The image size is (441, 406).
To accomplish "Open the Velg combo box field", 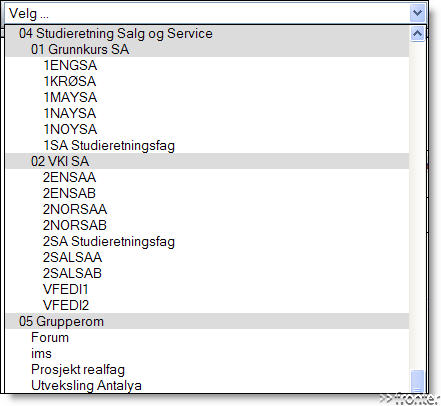I will (216, 14).
